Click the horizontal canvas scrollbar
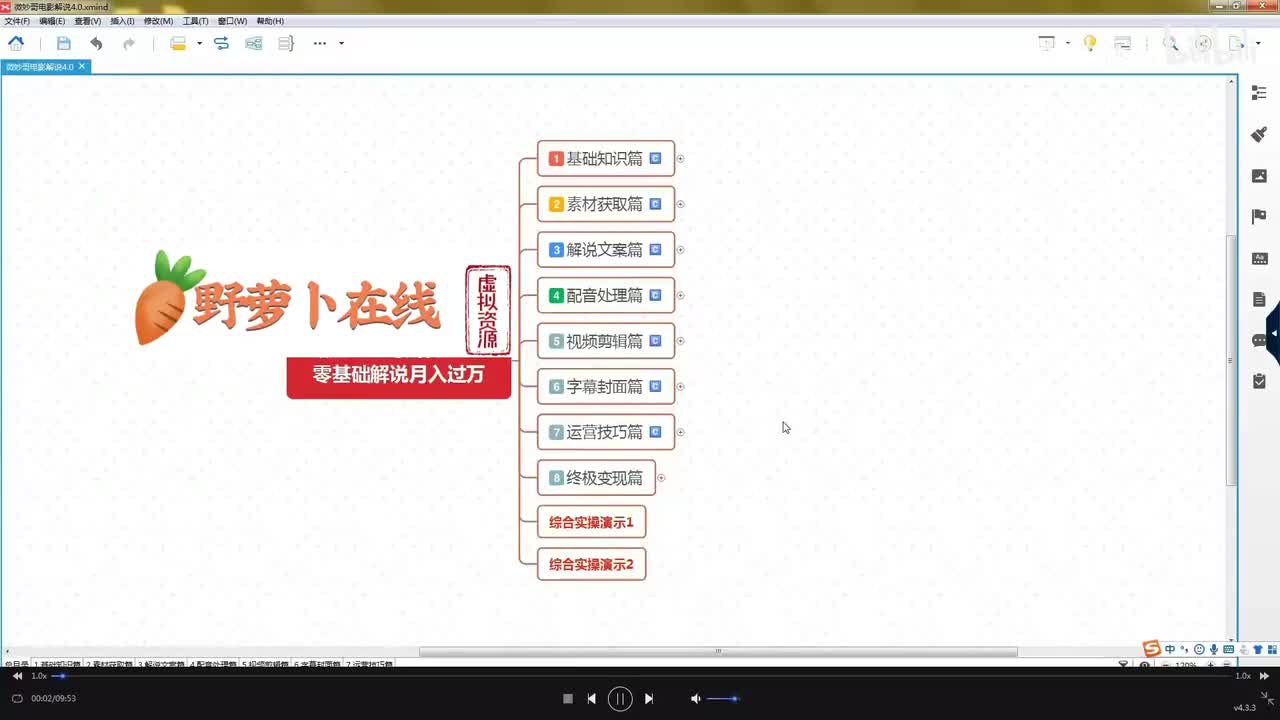This screenshot has width=1280, height=720. coord(718,652)
